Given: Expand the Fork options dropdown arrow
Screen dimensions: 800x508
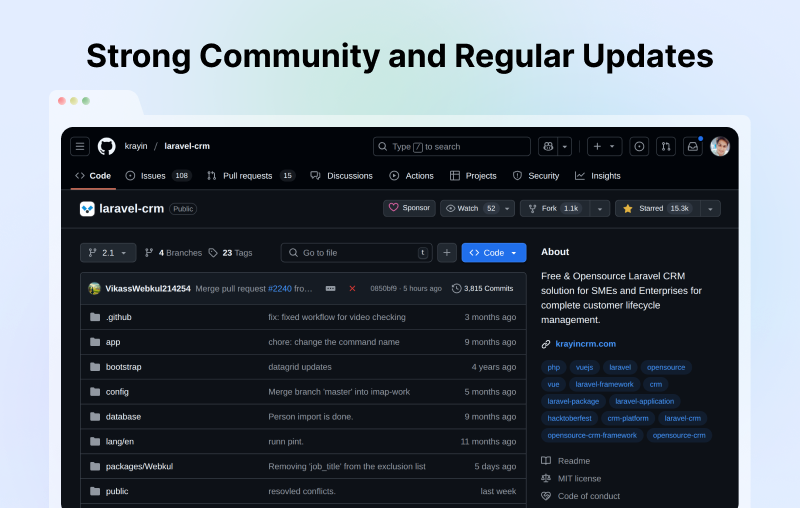Looking at the screenshot, I should [x=599, y=208].
